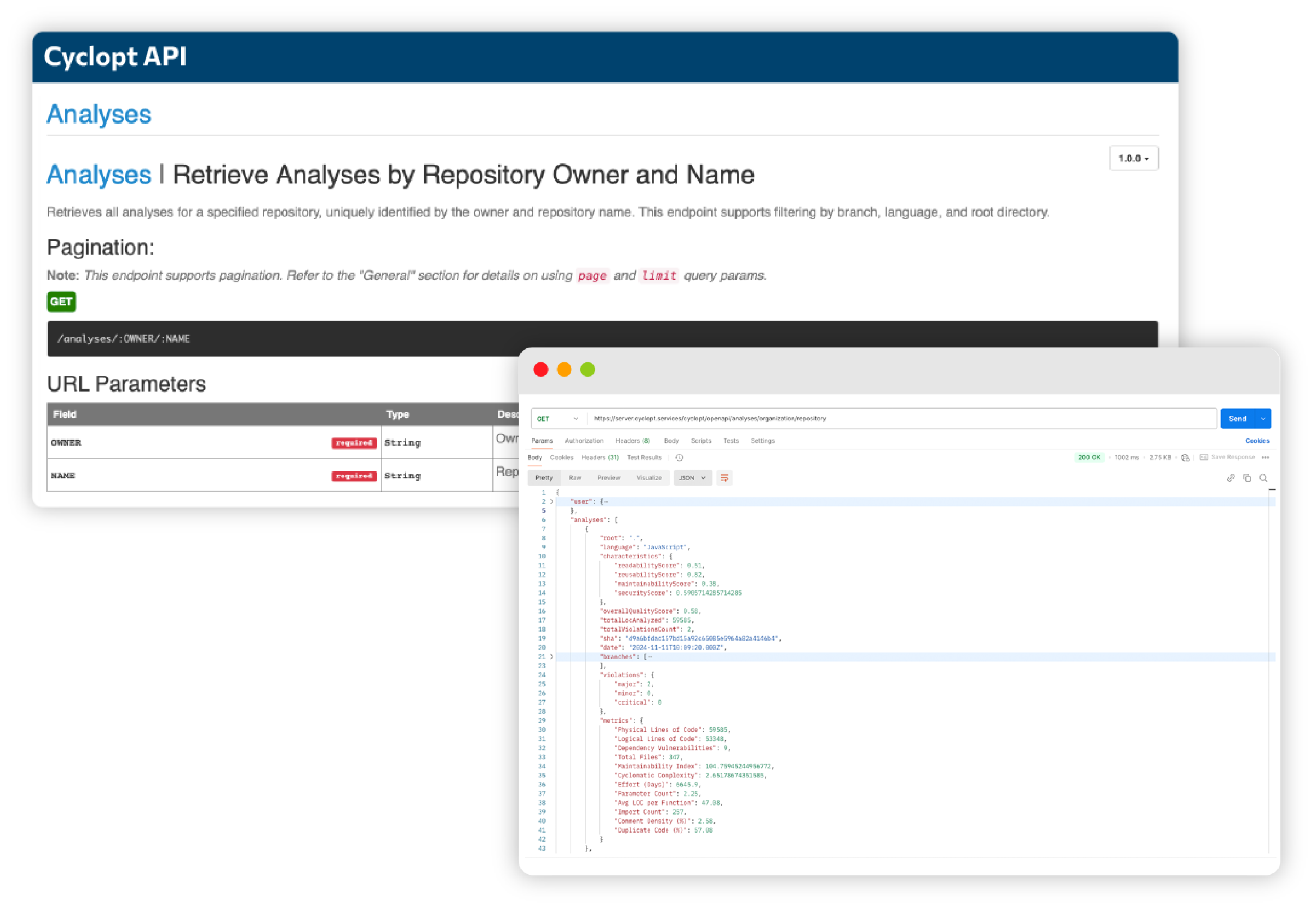Viewport: 1316px width, 911px height.
Task: Open the 1.0.0 version dropdown
Action: pyautogui.click(x=1133, y=159)
